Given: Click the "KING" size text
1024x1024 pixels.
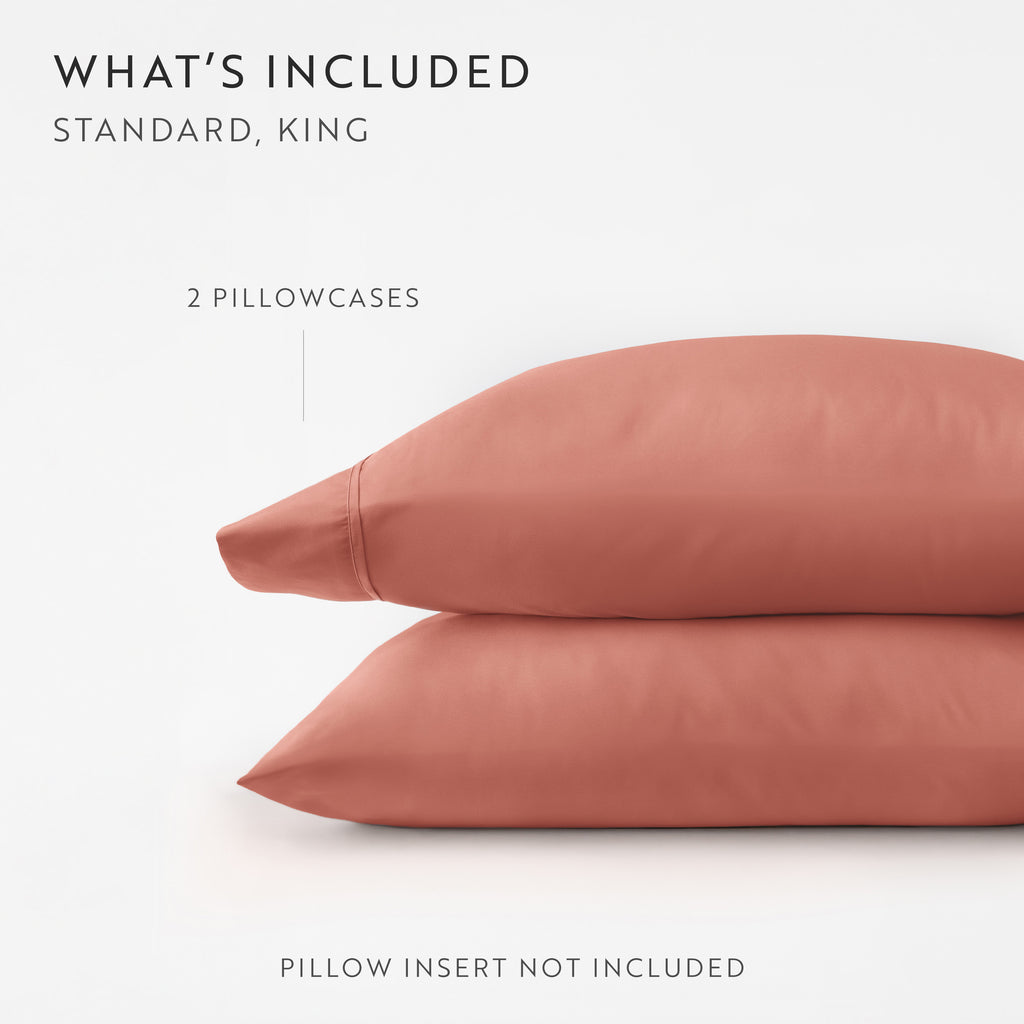Looking at the screenshot, I should [x=324, y=129].
